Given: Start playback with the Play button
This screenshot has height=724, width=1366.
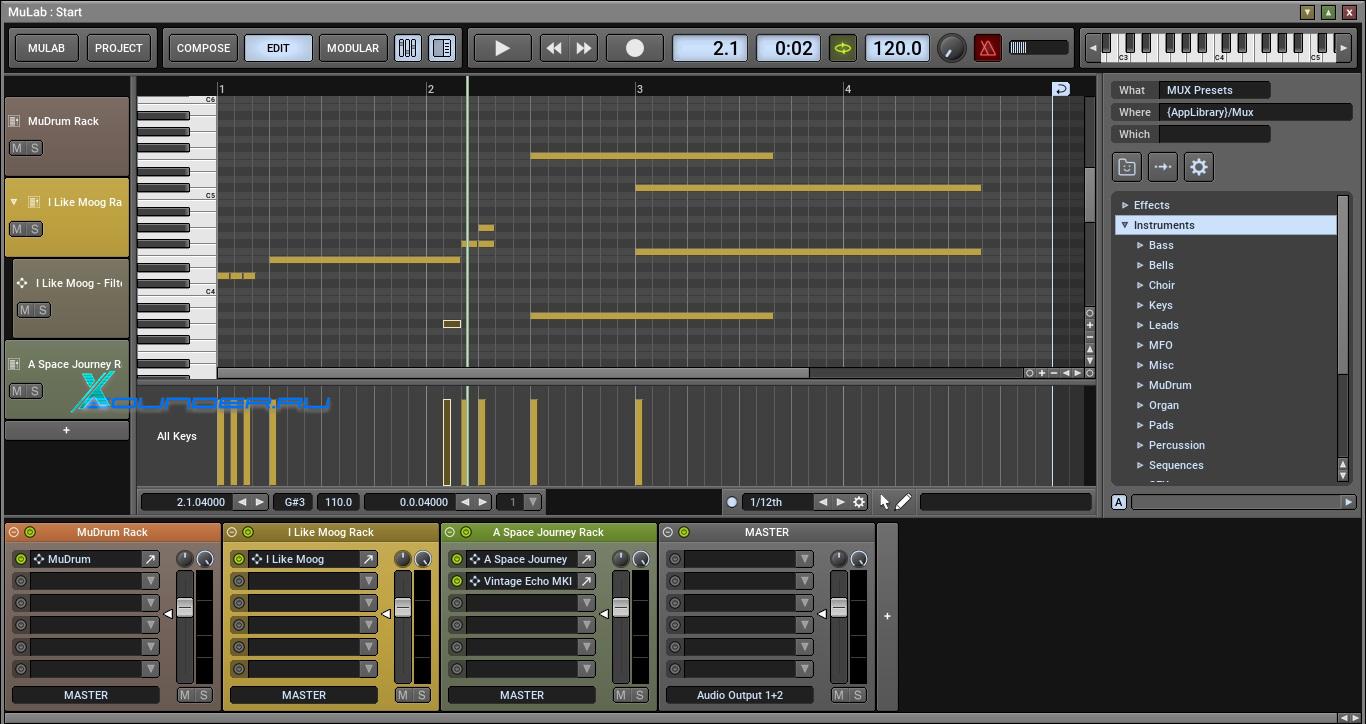Looking at the screenshot, I should pos(502,48).
